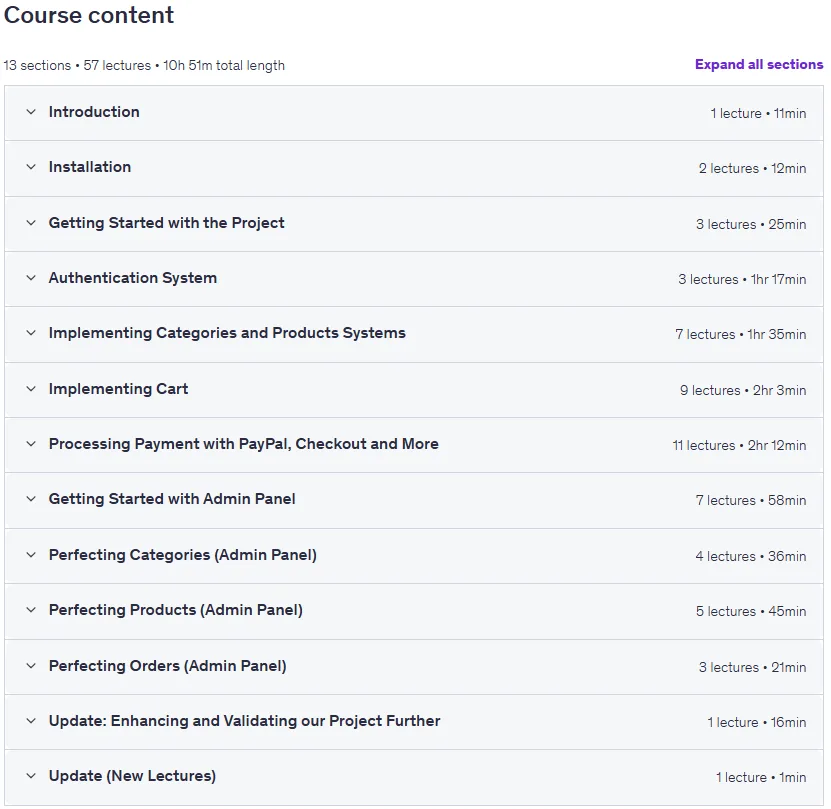The height and width of the screenshot is (809, 831).
Task: Select the Authentication System section heading
Action: [x=132, y=278]
